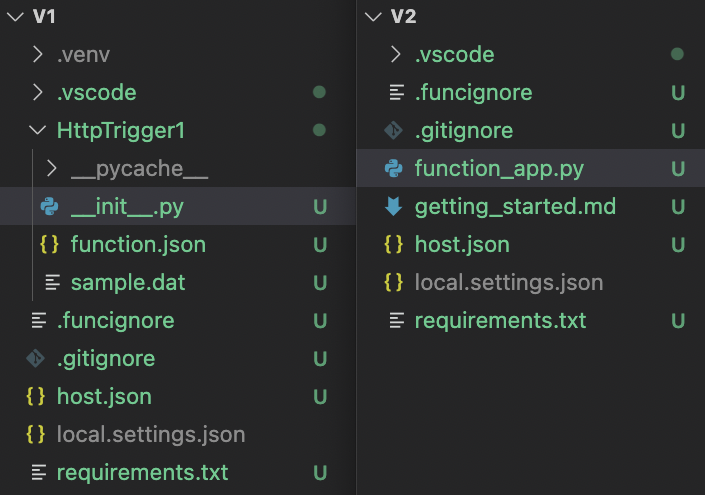Screen dimensions: 705x495
Task: Open the V1 host.json file
Action: [104, 397]
